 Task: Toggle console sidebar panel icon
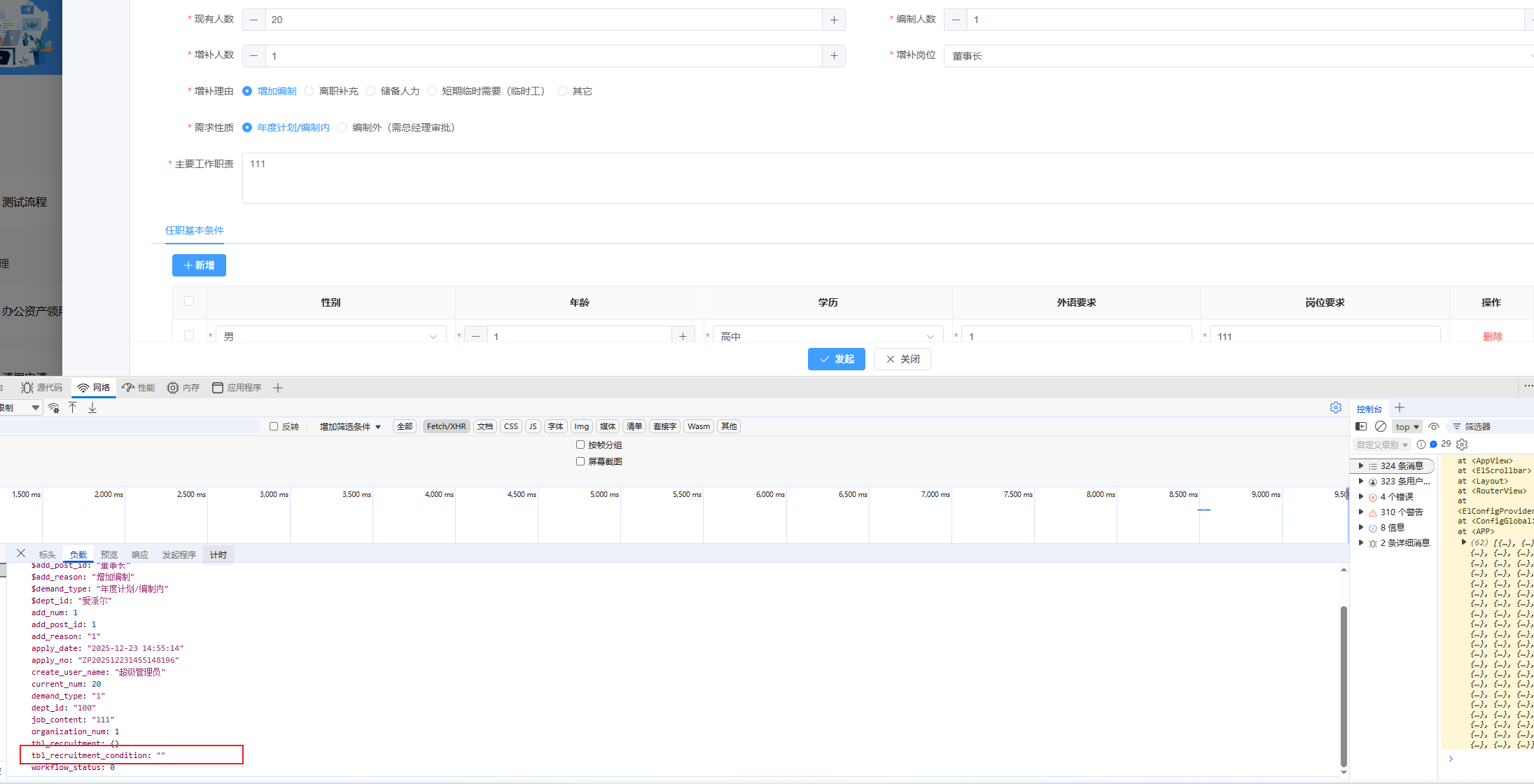pyautogui.click(x=1361, y=426)
